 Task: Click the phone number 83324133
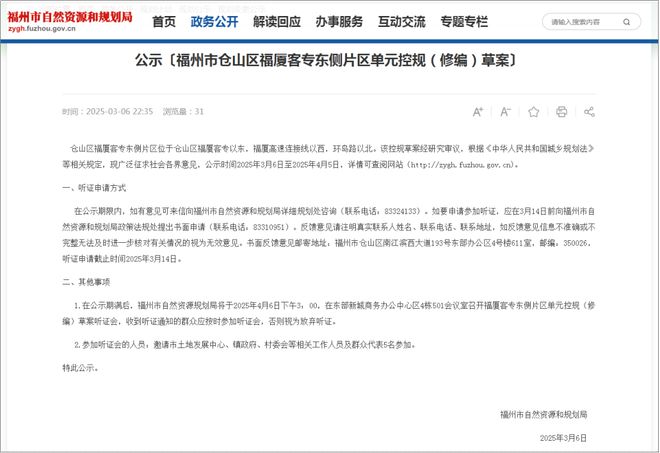tap(402, 211)
